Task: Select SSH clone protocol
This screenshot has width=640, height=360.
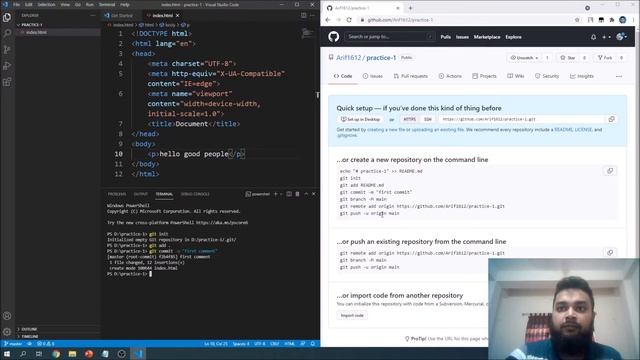Action: pos(427,119)
